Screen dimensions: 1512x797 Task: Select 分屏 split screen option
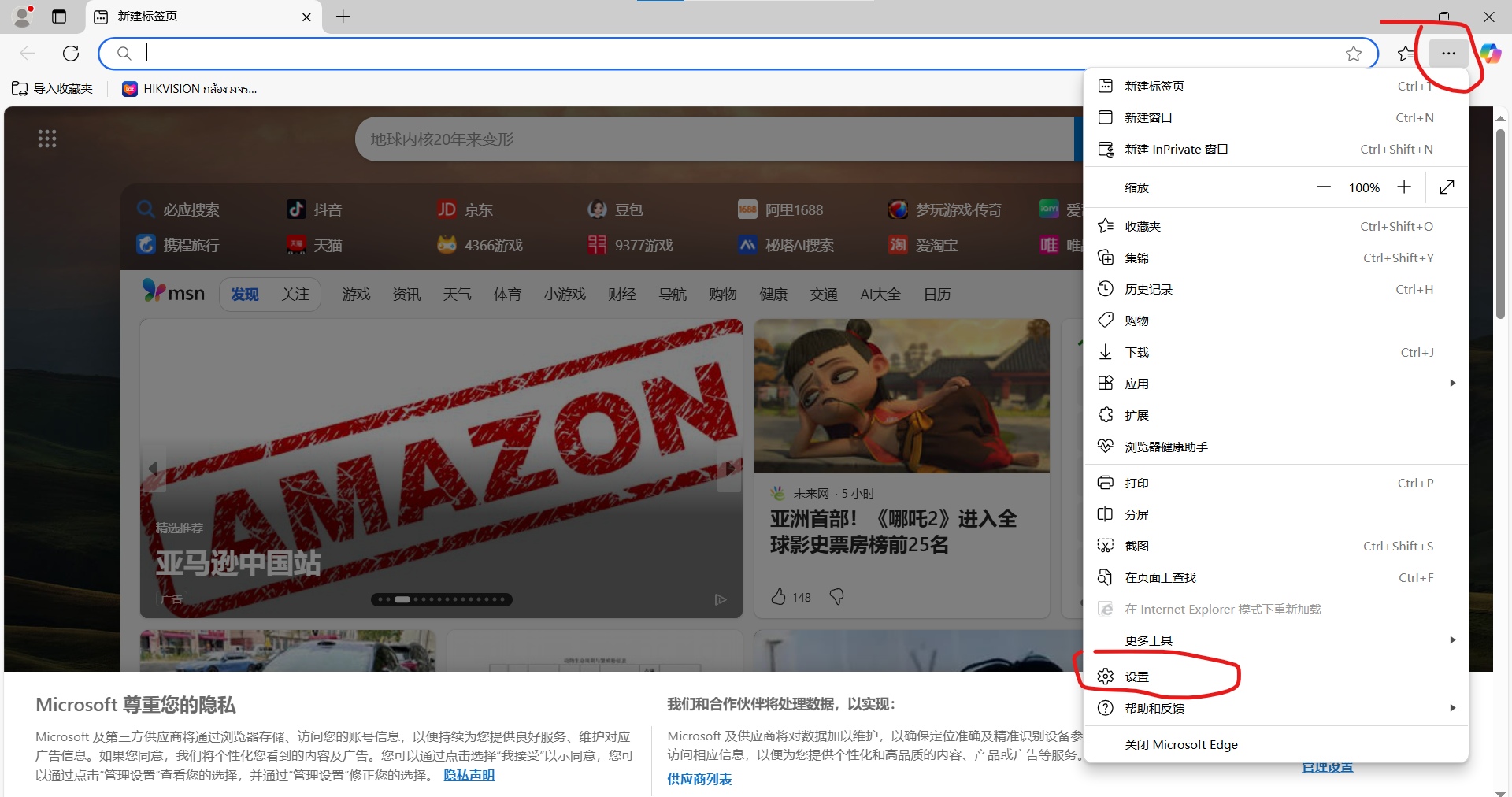[1276, 514]
